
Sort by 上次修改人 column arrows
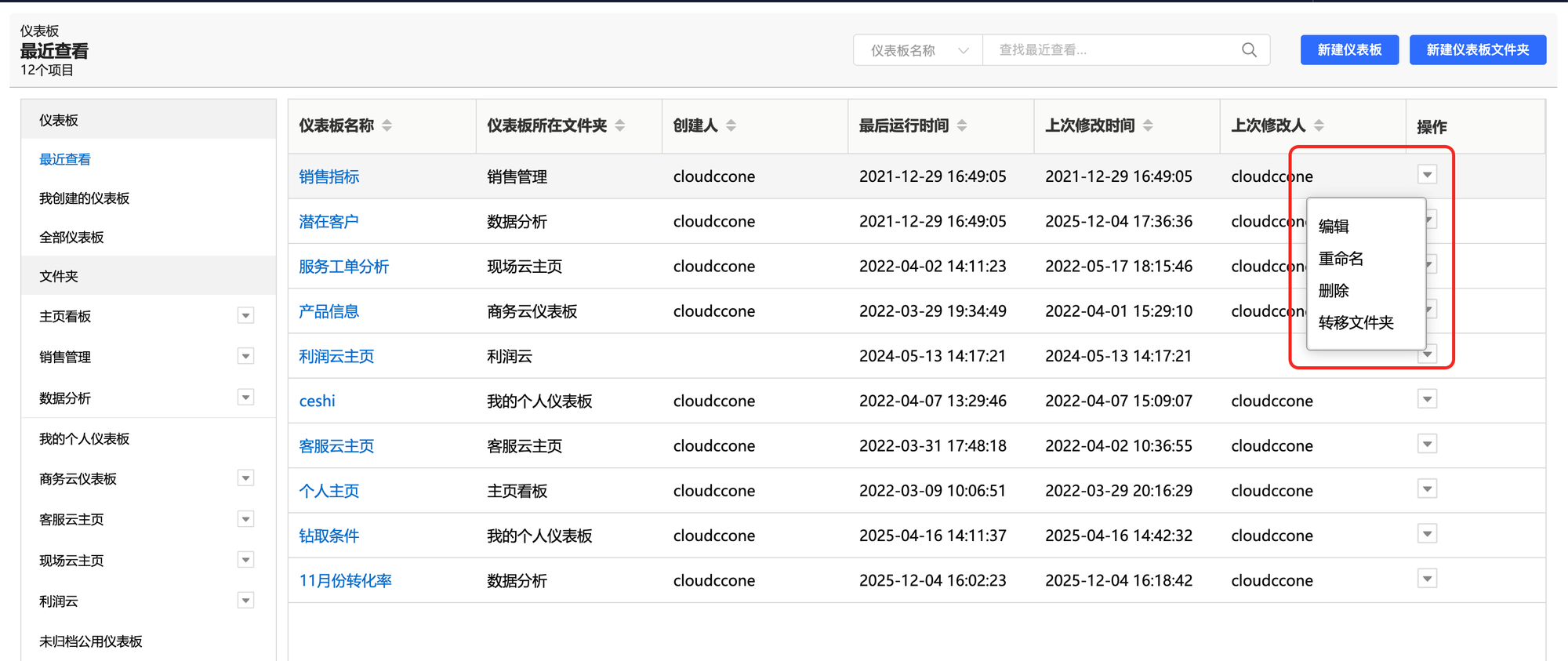(1319, 125)
